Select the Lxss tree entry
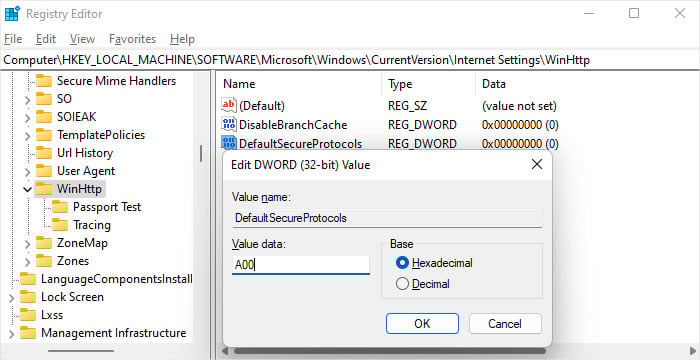The height and width of the screenshot is (360, 700). click(52, 315)
